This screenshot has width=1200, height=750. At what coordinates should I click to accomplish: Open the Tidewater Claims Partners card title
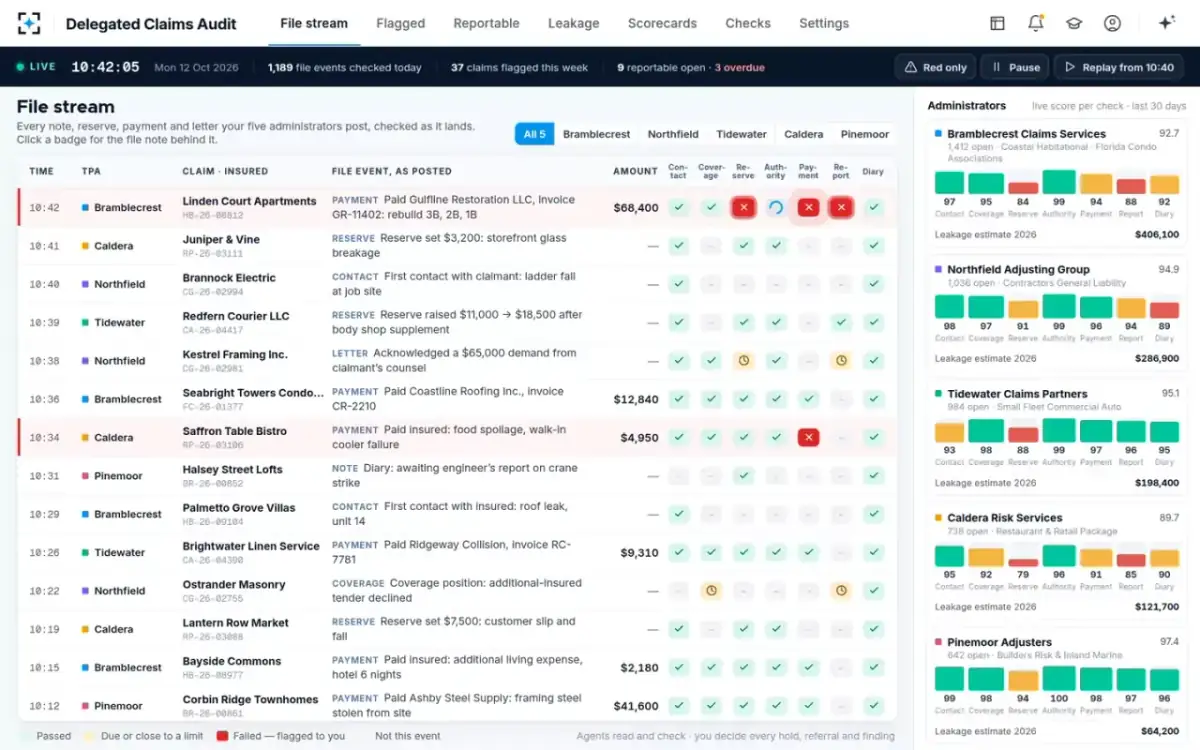1017,394
